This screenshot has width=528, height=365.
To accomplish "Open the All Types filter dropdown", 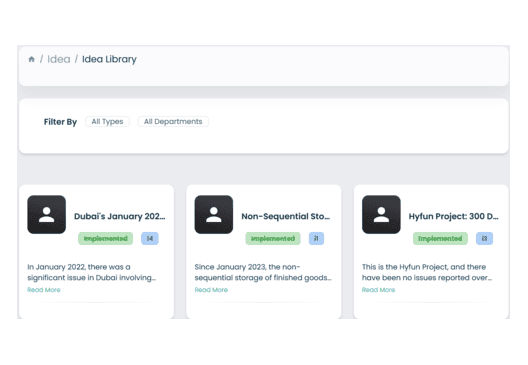I will [107, 122].
